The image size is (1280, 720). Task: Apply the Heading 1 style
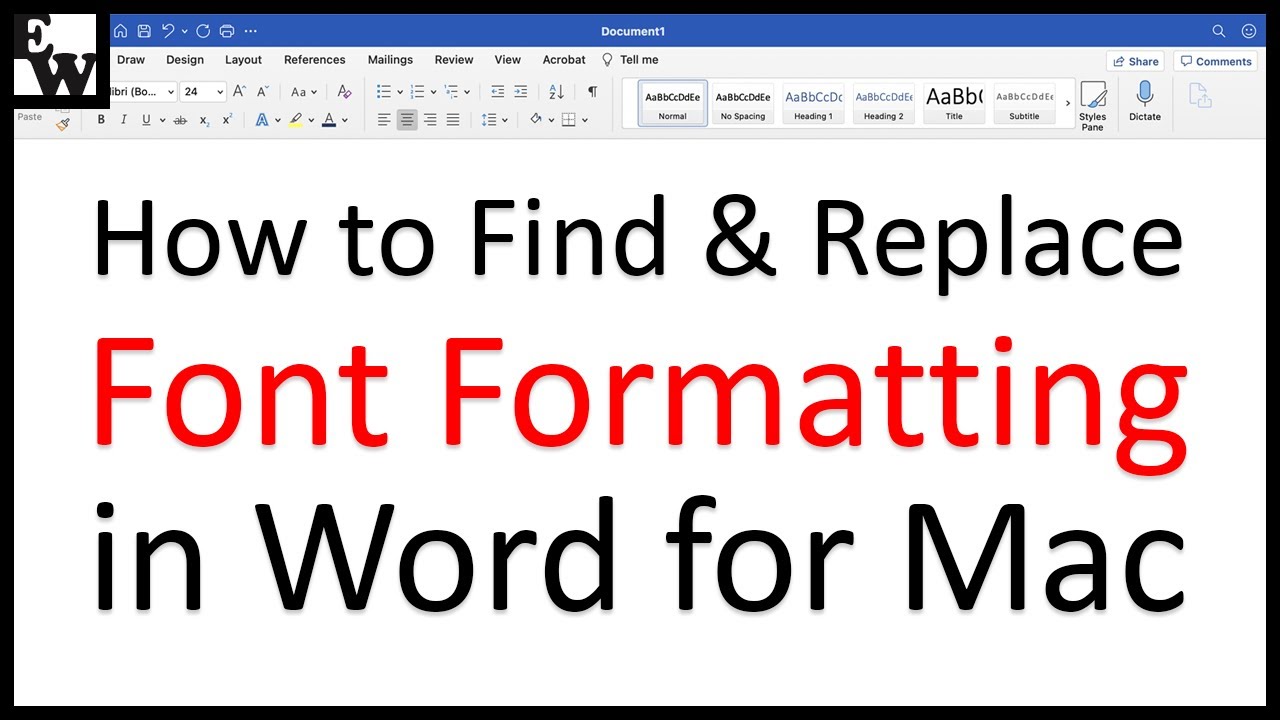813,103
